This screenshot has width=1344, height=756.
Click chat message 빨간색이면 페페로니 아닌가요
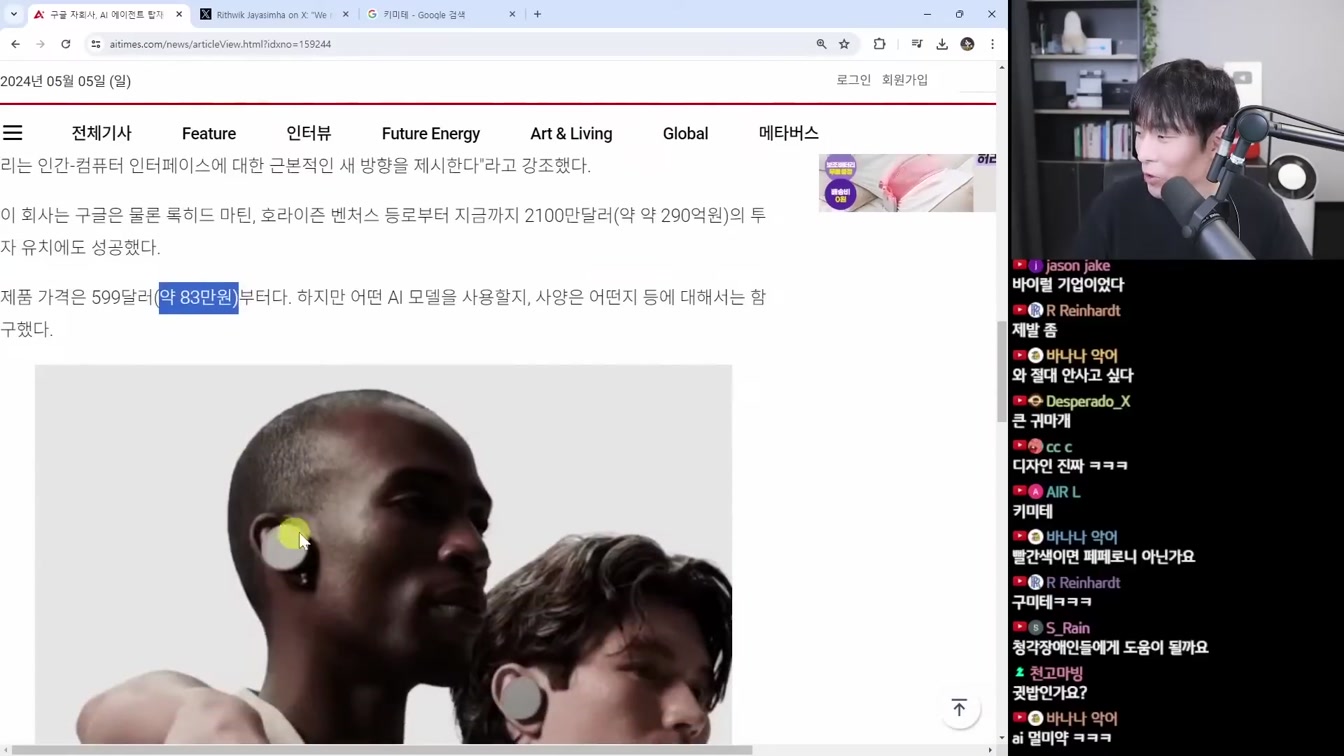(x=1103, y=557)
